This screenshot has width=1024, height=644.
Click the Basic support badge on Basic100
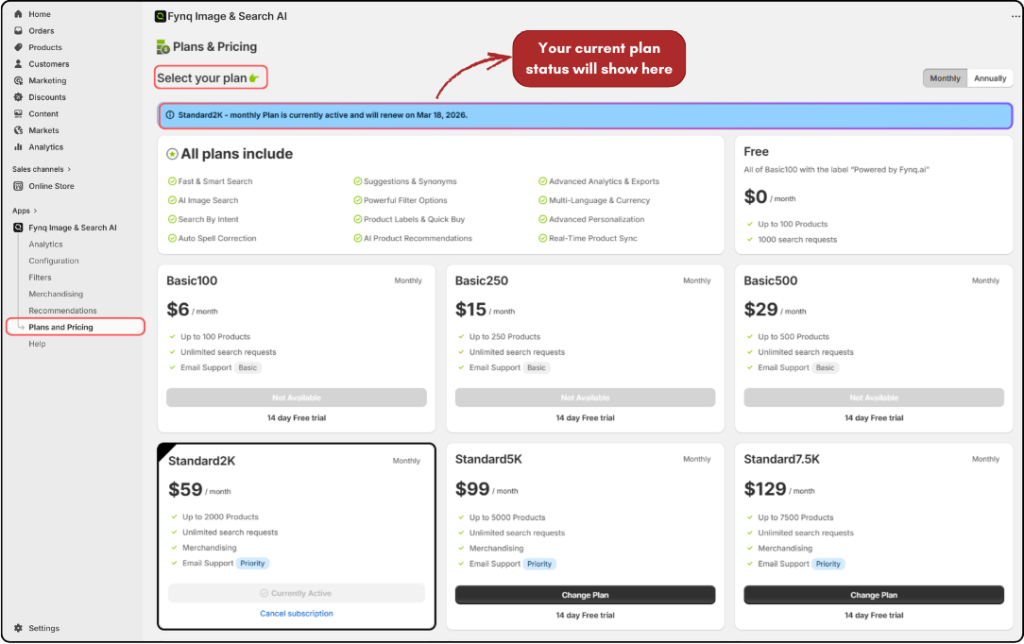point(248,368)
